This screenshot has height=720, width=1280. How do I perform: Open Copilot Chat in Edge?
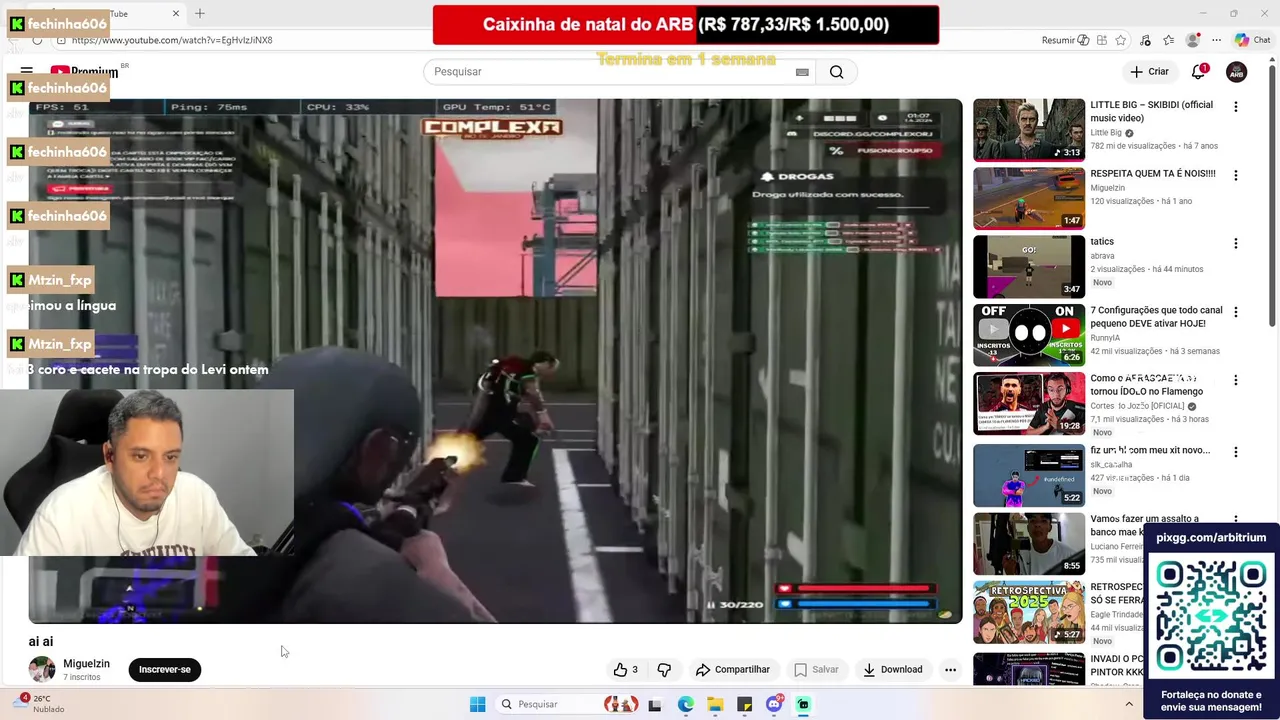[1252, 40]
